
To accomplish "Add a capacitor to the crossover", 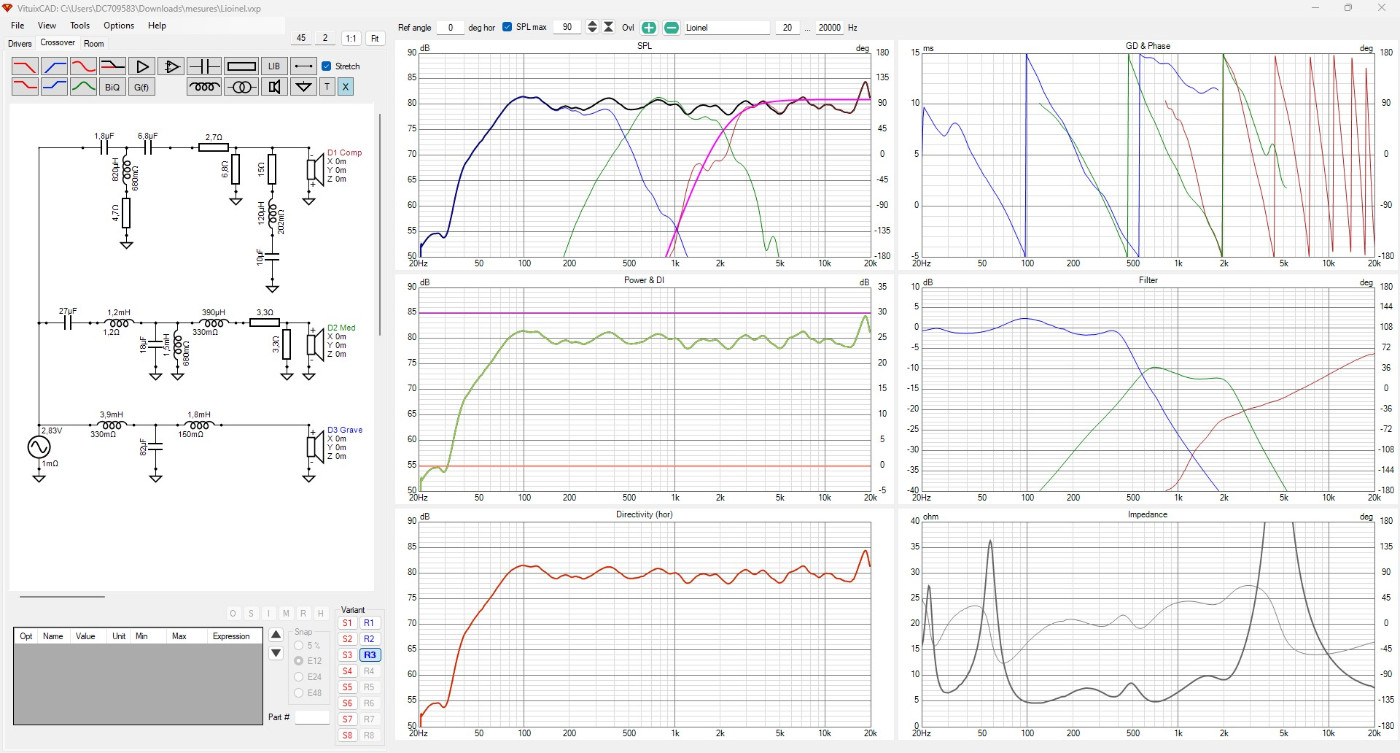I will pos(205,66).
